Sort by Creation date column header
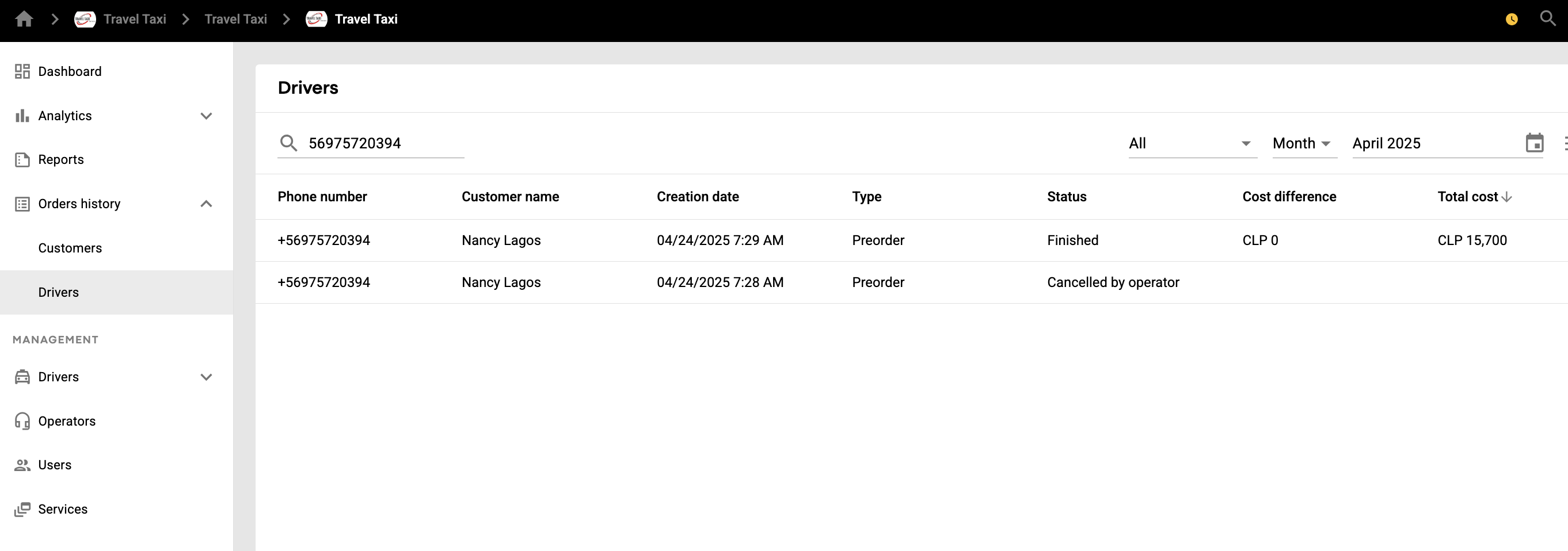The height and width of the screenshot is (551, 1568). [x=698, y=197]
